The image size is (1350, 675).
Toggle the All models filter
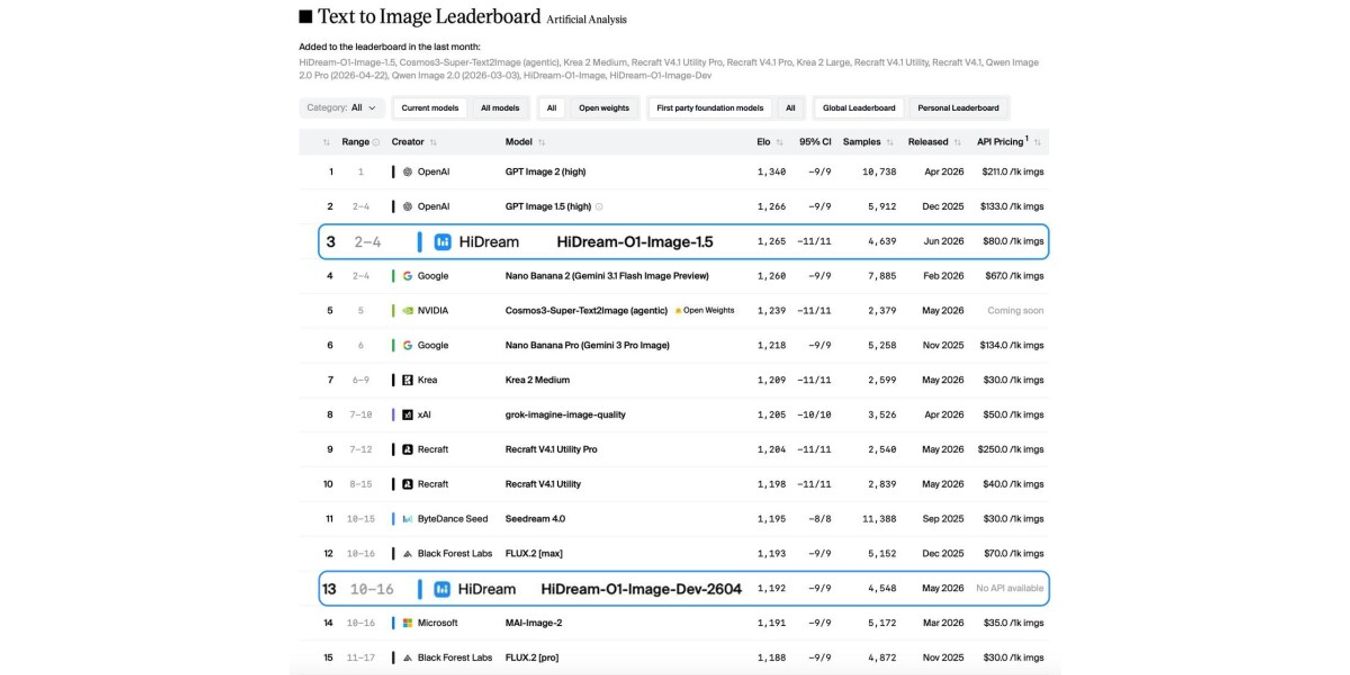click(500, 108)
